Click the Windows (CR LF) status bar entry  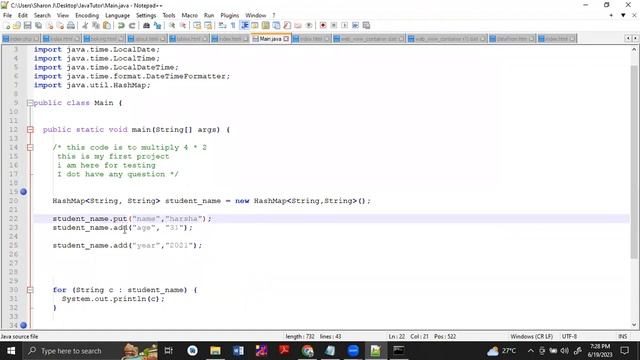pyautogui.click(x=531, y=337)
